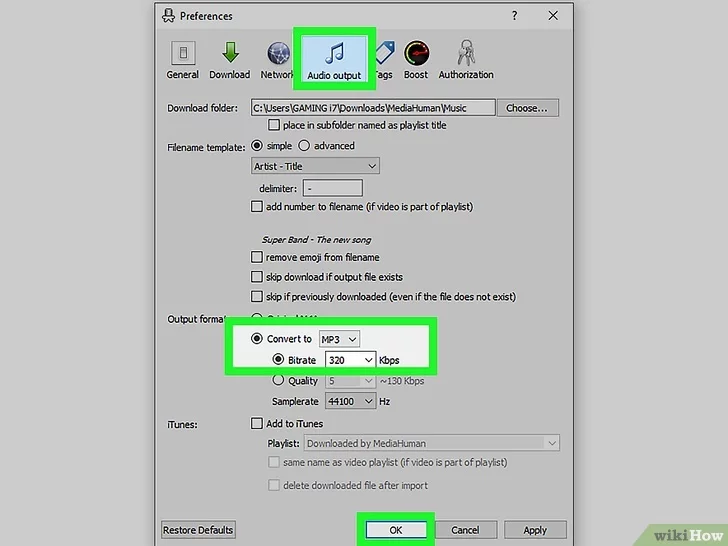Enable skip download if output file exists
This screenshot has height=546, width=728.
coord(256,277)
